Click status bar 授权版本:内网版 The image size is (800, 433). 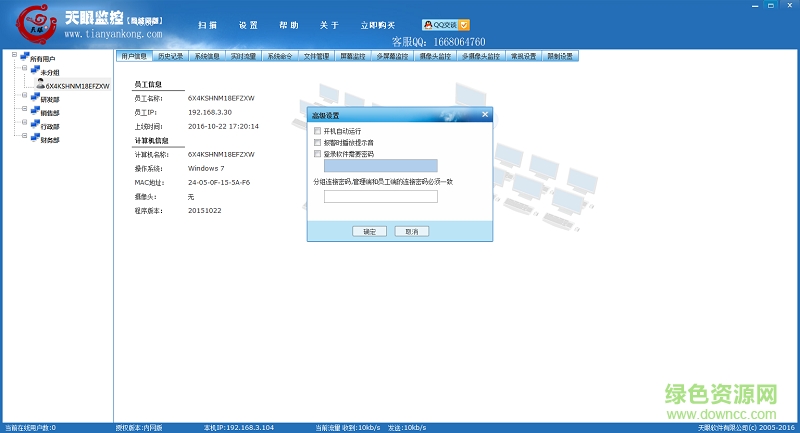[x=139, y=428]
